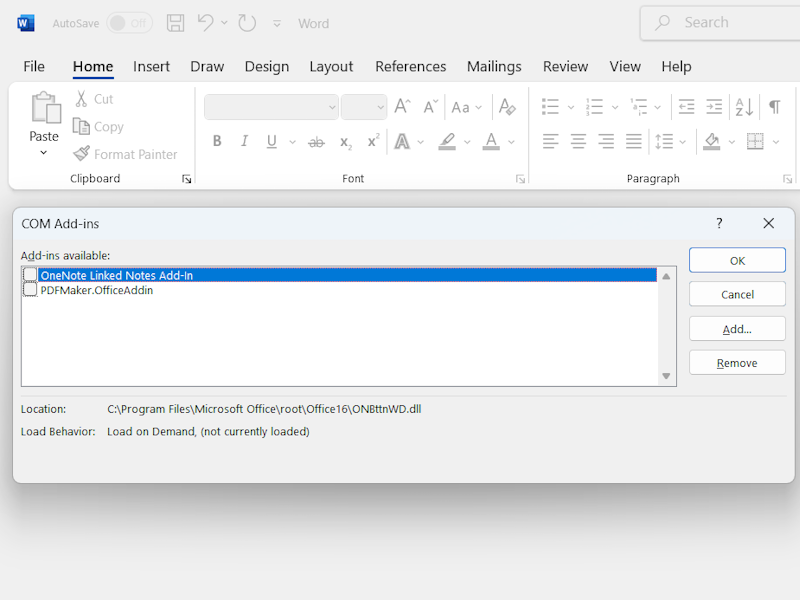
Task: Open the Review ribbon tab
Action: click(x=565, y=66)
